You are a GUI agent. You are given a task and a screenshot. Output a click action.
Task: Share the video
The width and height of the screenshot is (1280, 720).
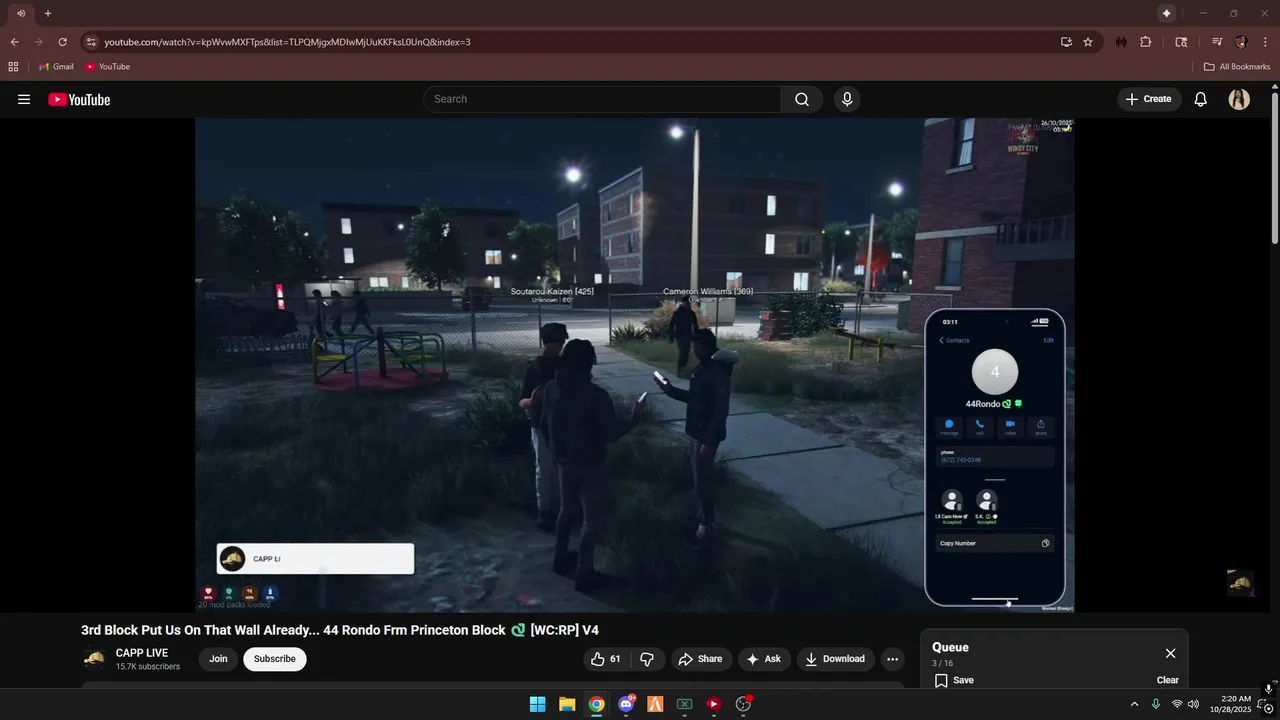(700, 659)
